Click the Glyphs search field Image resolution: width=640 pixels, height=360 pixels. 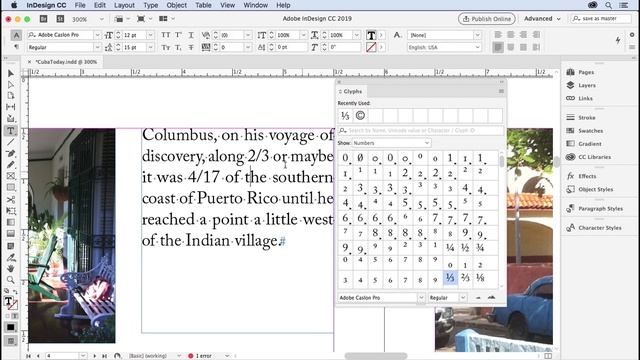click(x=421, y=130)
